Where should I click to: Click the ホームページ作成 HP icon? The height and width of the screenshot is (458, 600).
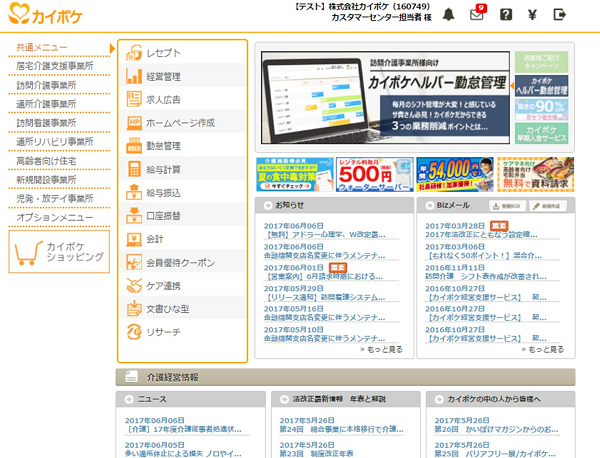[134, 123]
